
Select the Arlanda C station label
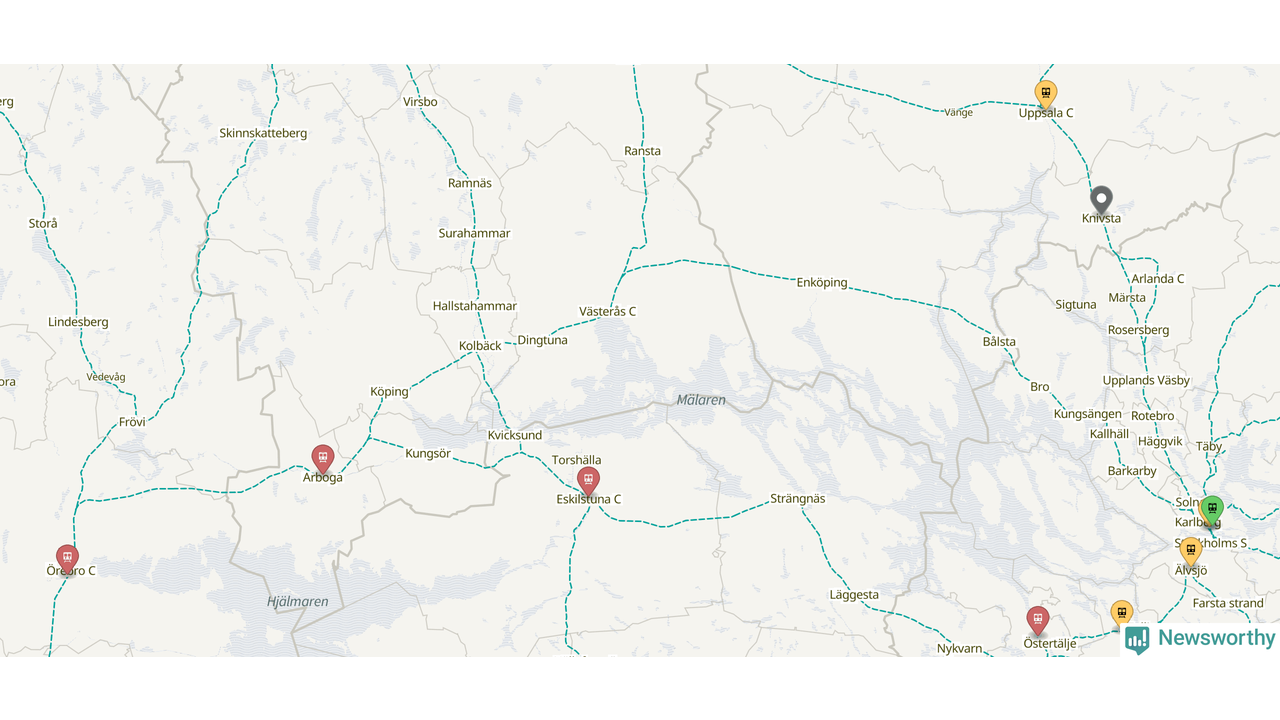point(1158,279)
